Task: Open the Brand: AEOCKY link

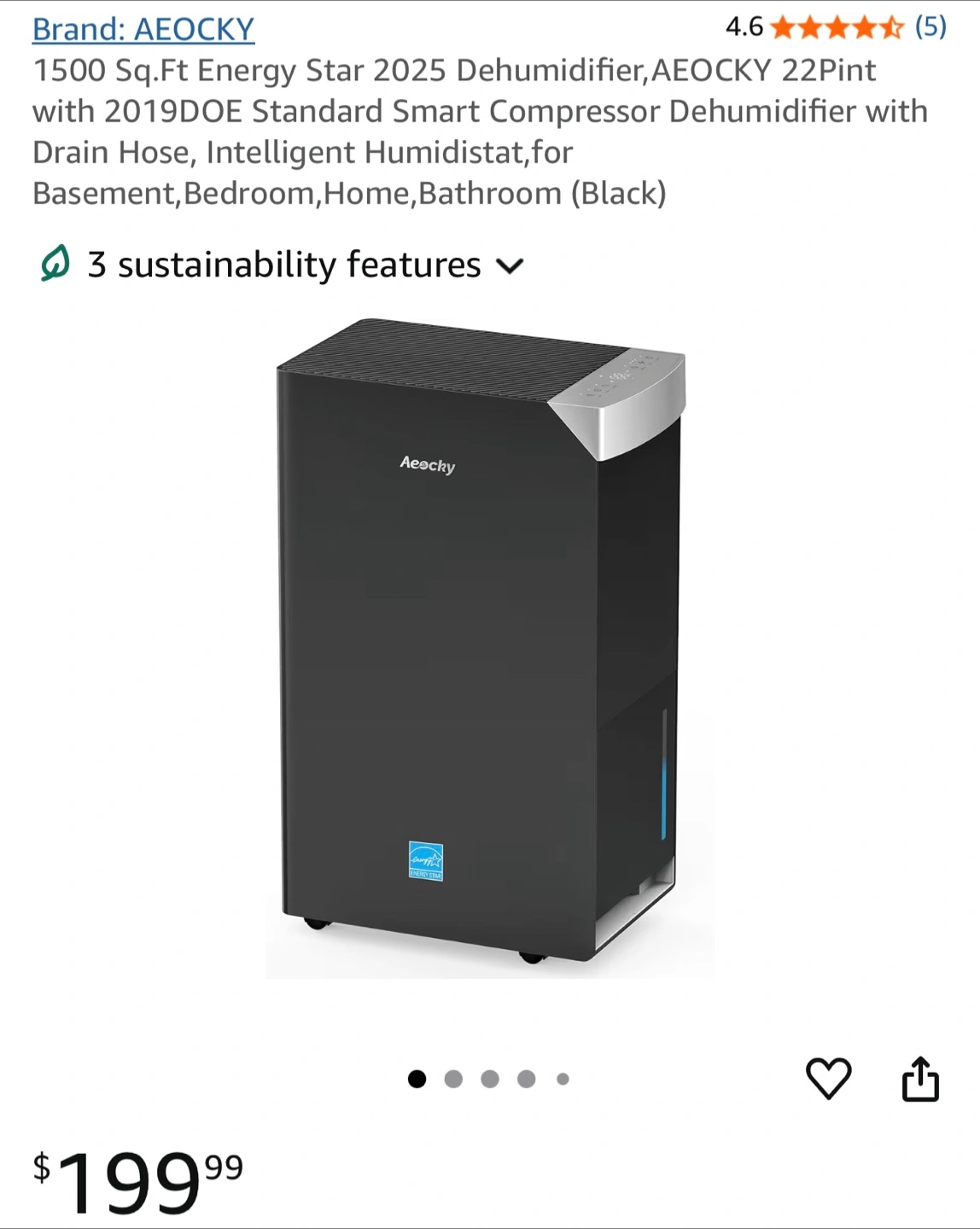Action: [143, 29]
